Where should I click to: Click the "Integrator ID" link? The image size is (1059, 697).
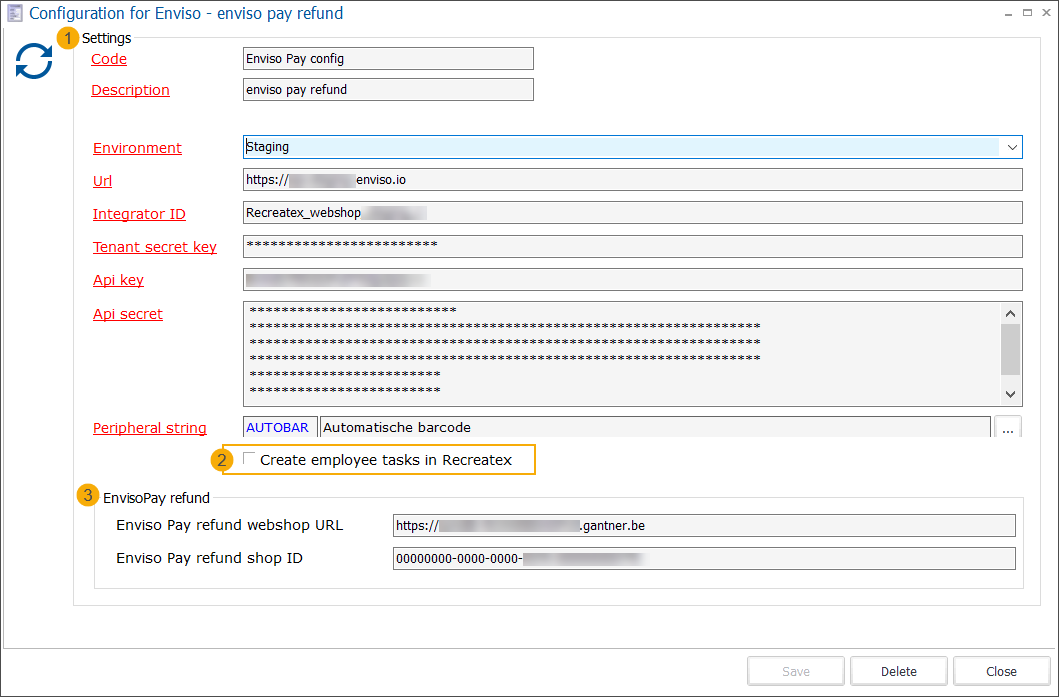139,214
